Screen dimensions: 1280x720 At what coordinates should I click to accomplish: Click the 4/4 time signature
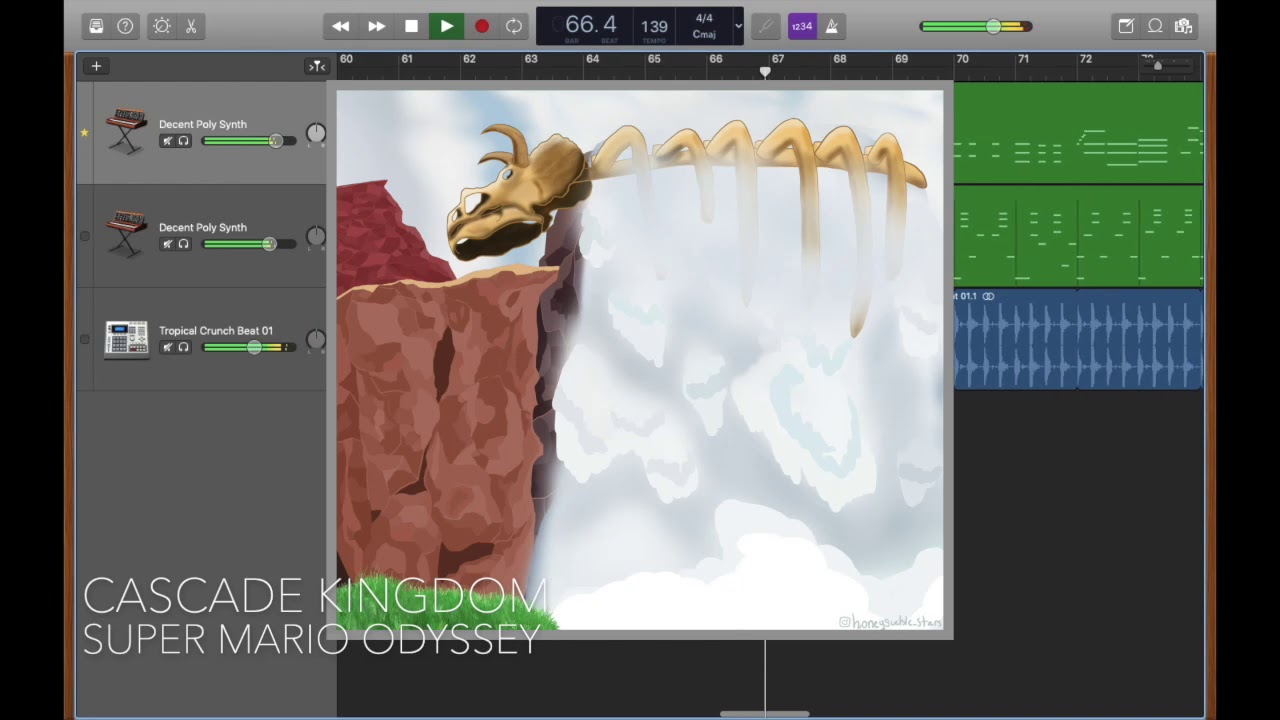pos(704,19)
